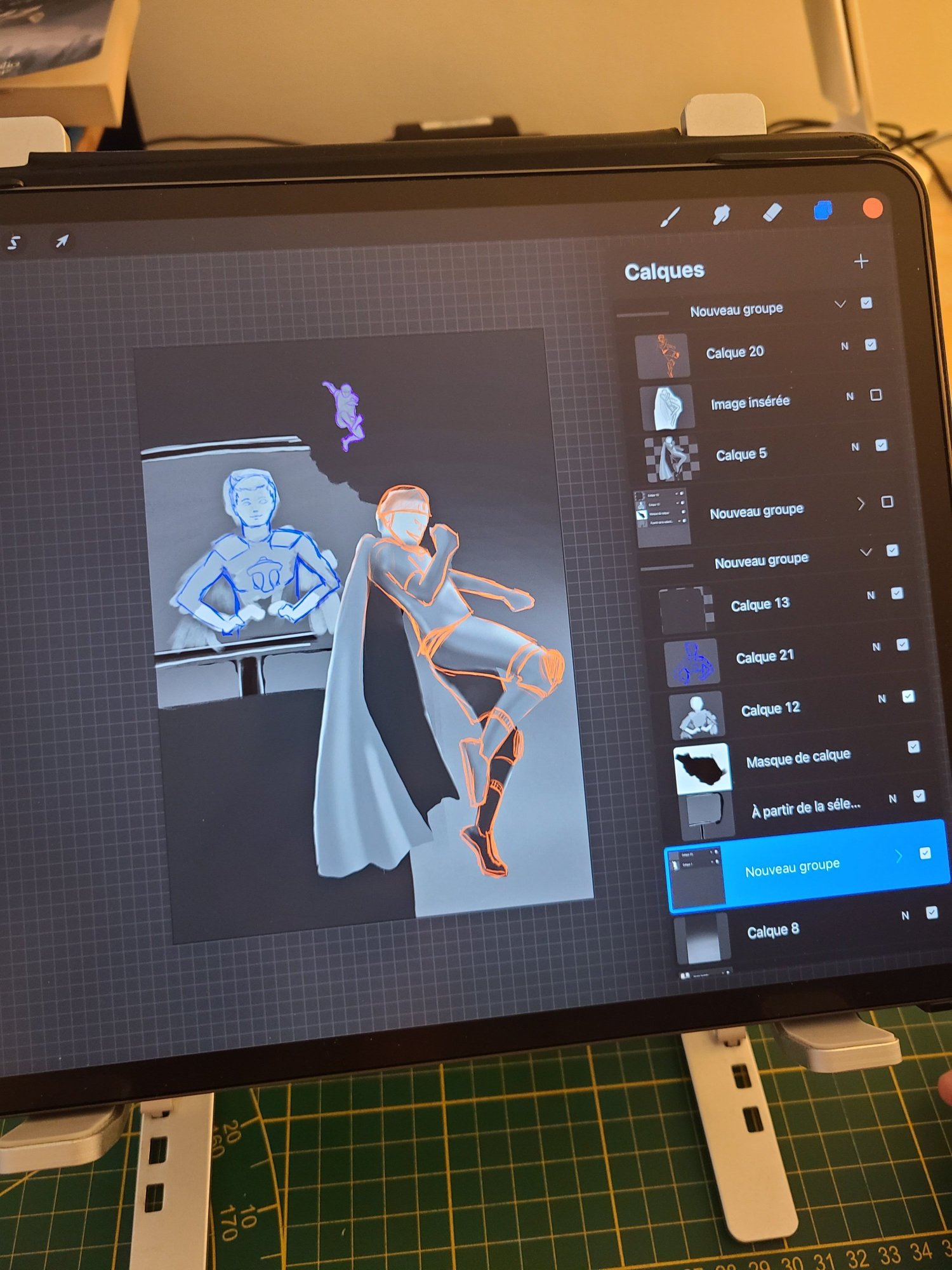The height and width of the screenshot is (1270, 952).
Task: Open the Selection tool
Action: tap(14, 242)
